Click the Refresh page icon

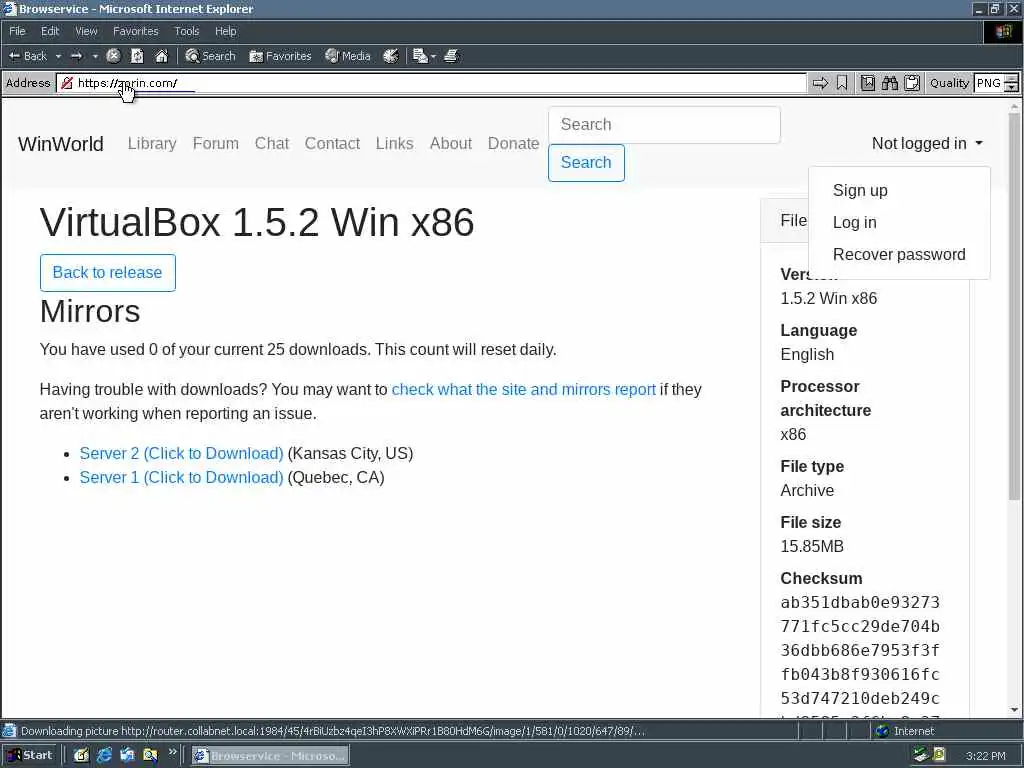(137, 56)
